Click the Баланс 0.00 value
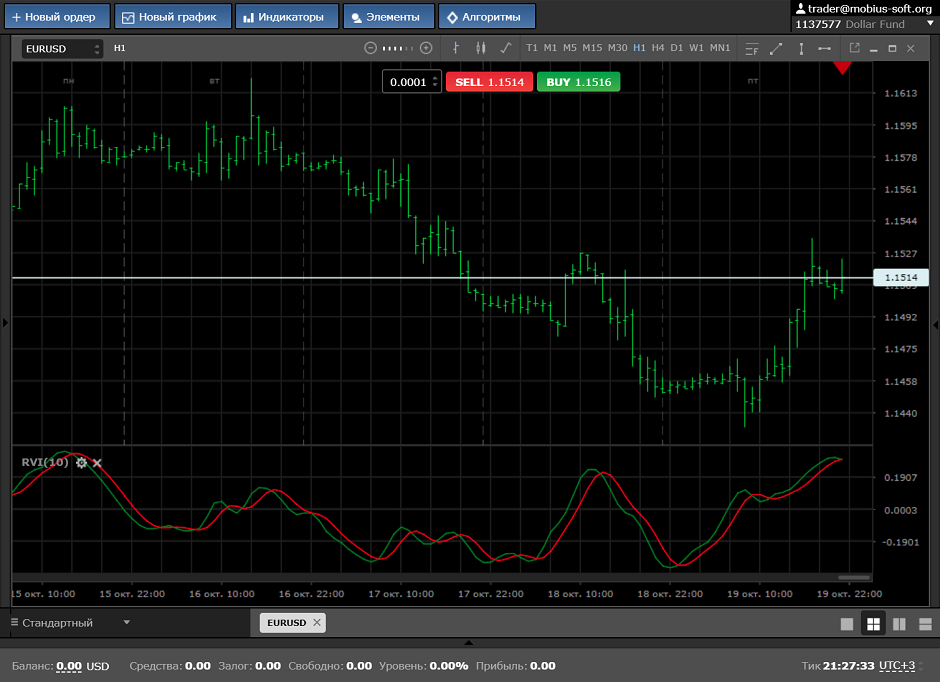 pyautogui.click(x=69, y=666)
